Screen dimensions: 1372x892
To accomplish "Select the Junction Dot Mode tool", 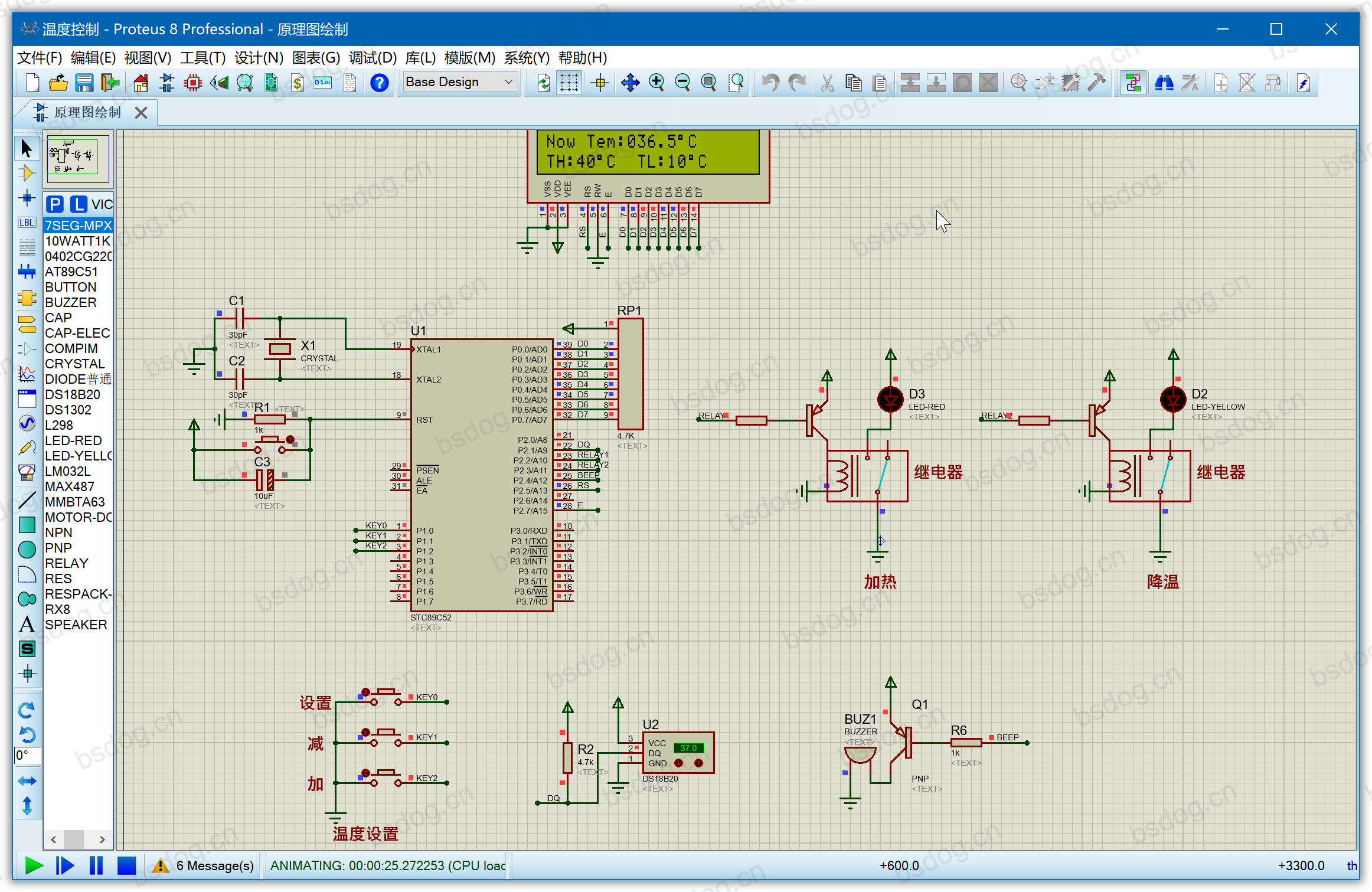I will [x=27, y=198].
